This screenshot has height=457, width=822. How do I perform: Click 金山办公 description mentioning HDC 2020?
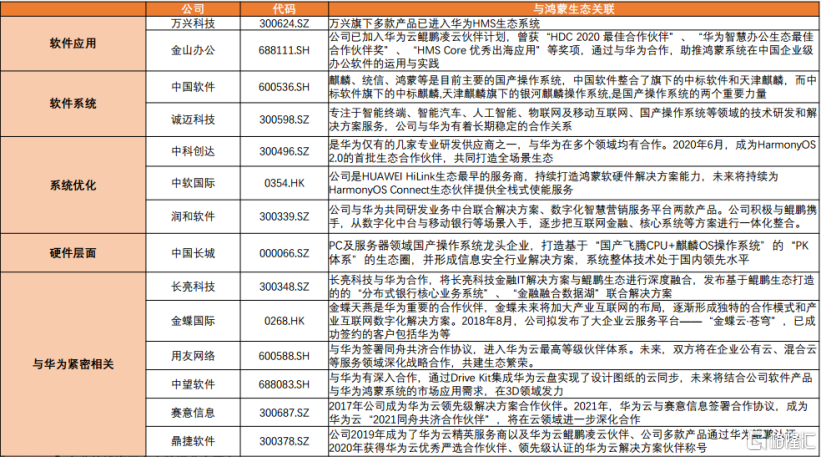(571, 50)
